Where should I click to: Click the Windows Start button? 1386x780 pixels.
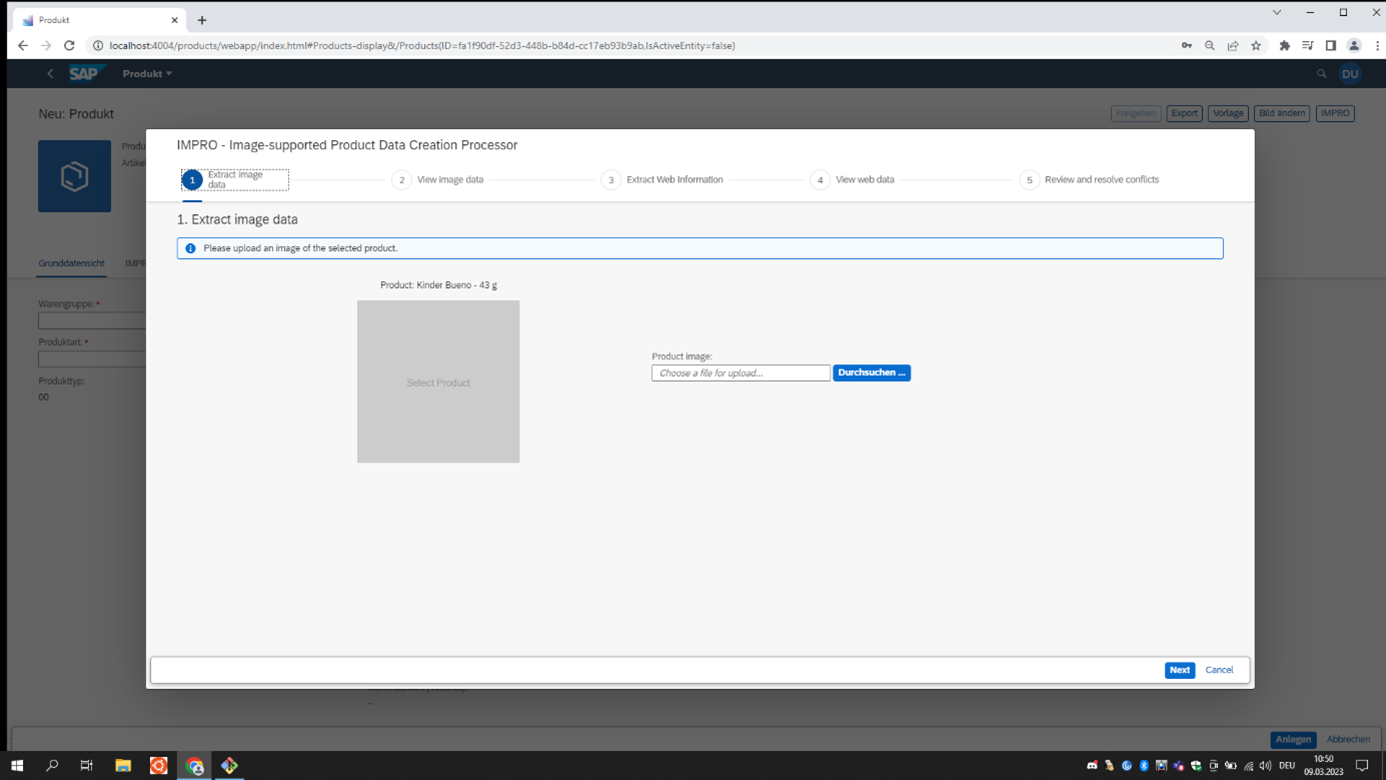pyautogui.click(x=17, y=766)
